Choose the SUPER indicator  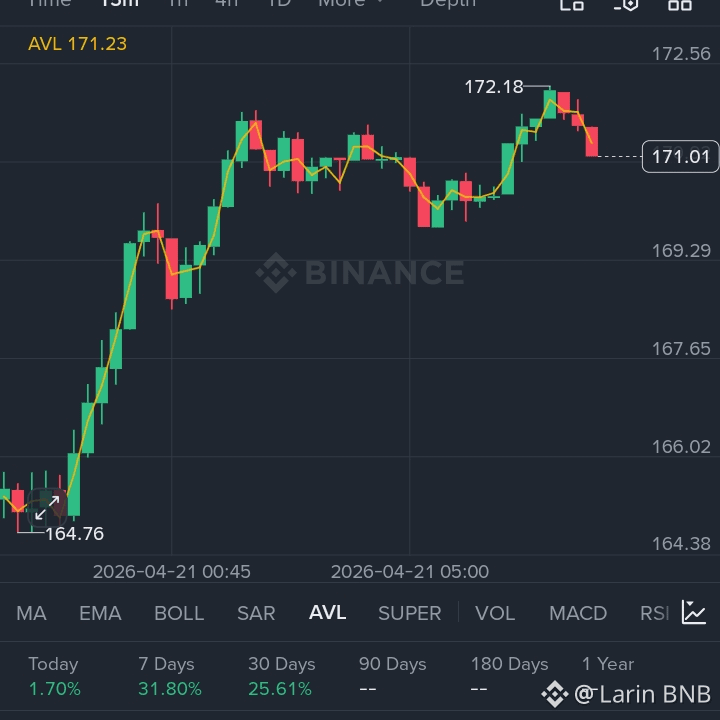click(410, 613)
